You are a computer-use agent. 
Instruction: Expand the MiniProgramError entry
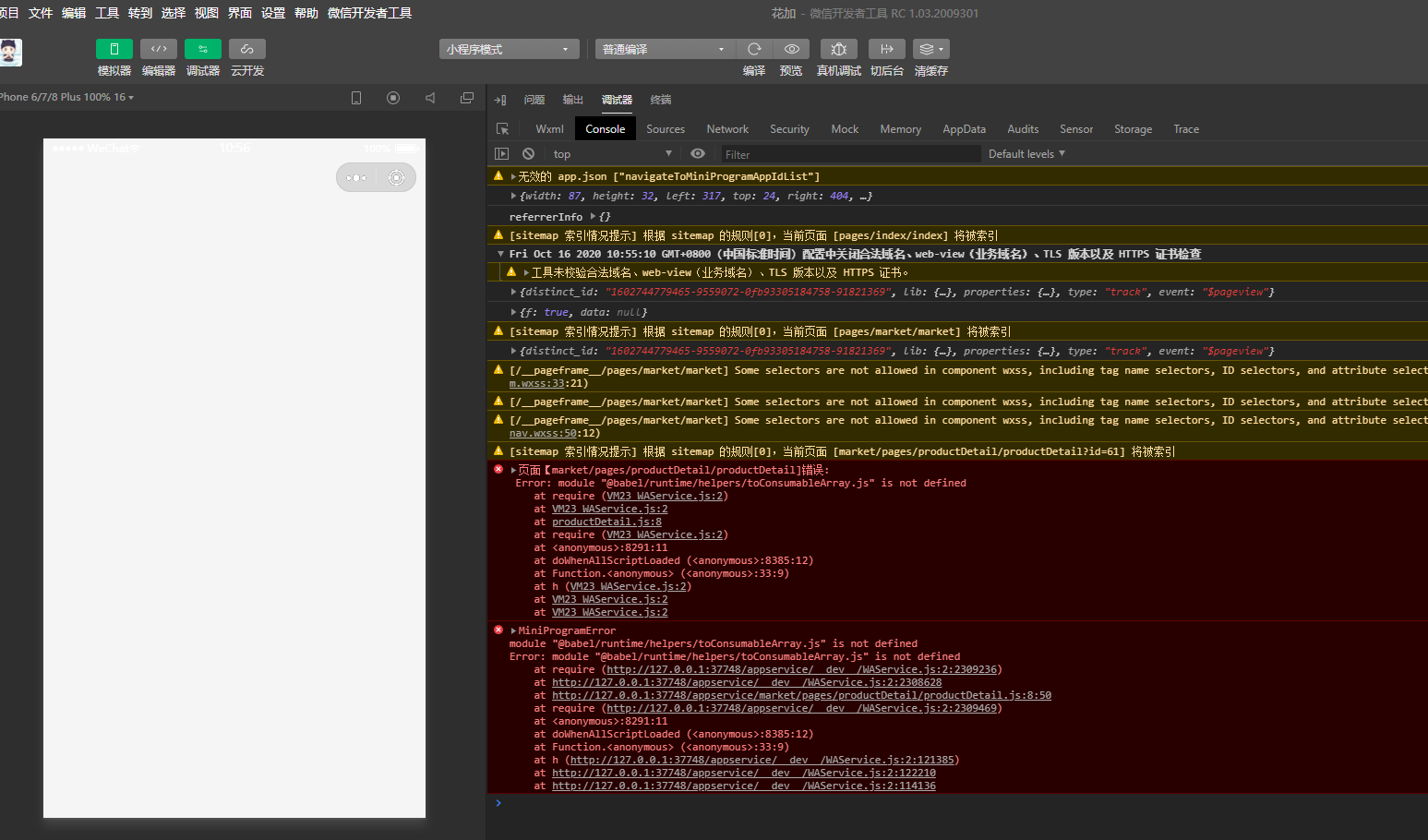[513, 630]
